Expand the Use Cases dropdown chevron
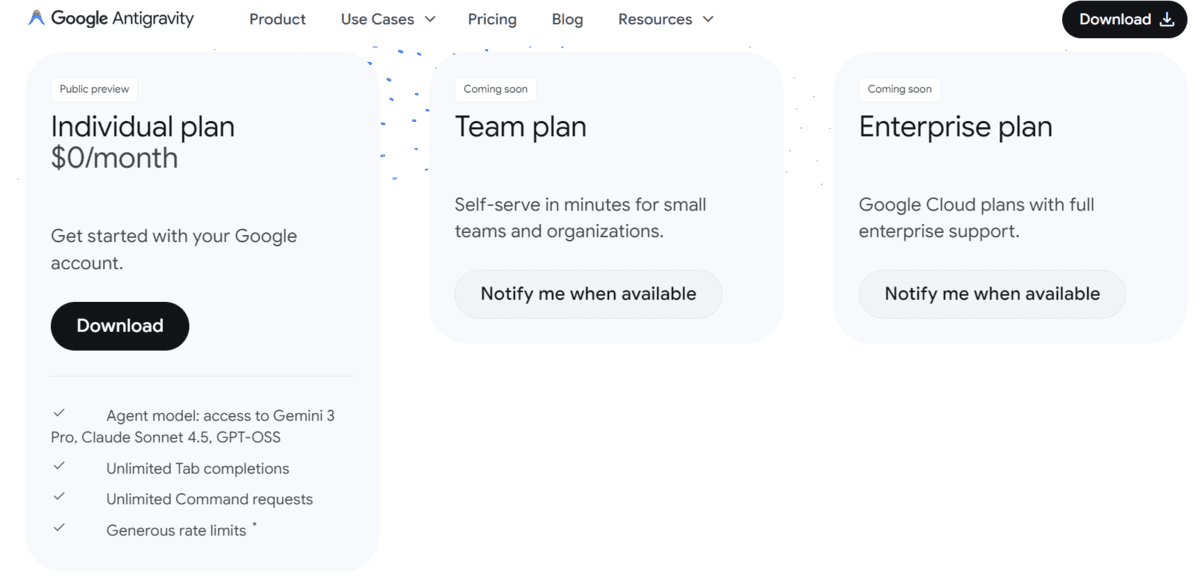The height and width of the screenshot is (585, 1200). (x=430, y=19)
